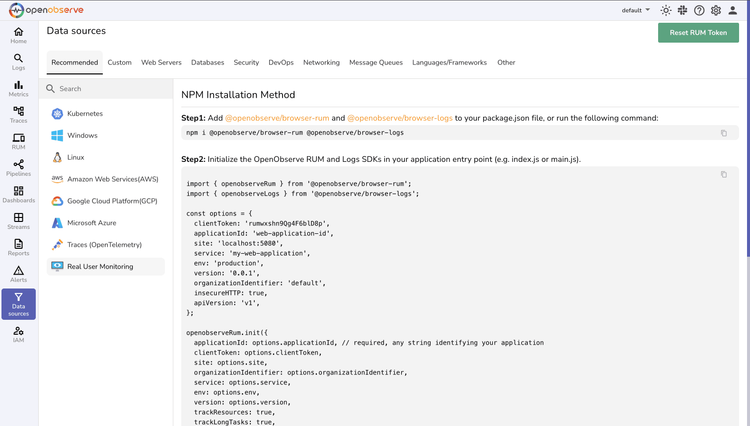Open Reports in sidebar

pyautogui.click(x=18, y=248)
